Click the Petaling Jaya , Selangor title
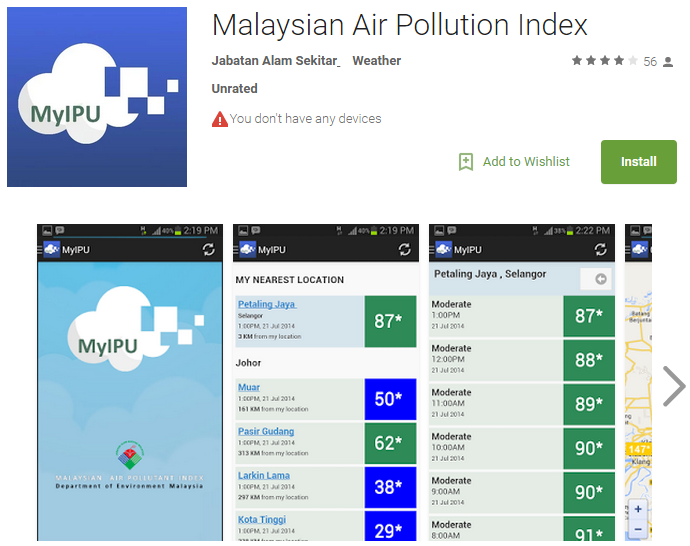 click(490, 274)
